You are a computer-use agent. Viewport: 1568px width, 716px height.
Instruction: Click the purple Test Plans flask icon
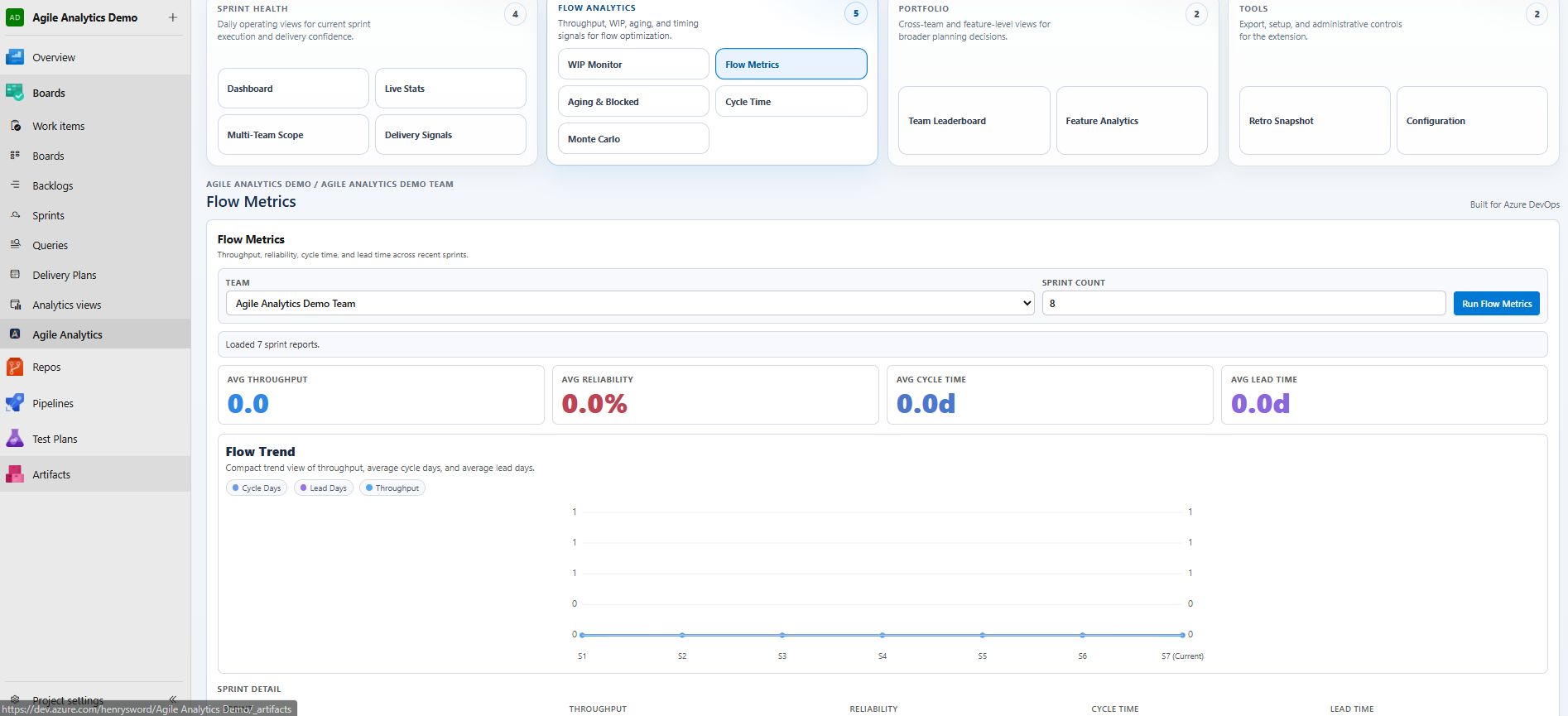coord(15,439)
